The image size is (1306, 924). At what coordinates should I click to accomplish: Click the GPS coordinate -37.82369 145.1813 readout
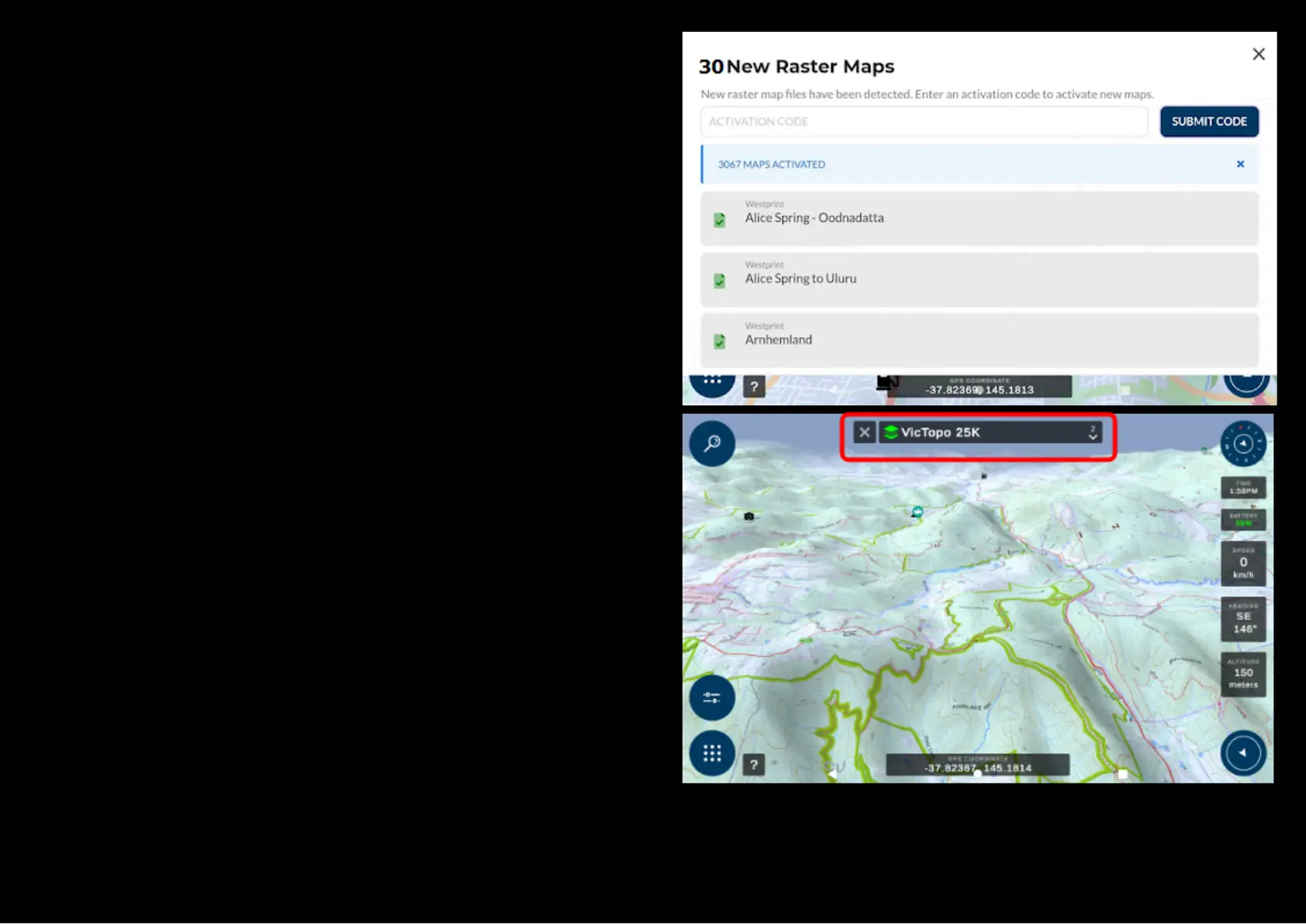[x=979, y=387]
